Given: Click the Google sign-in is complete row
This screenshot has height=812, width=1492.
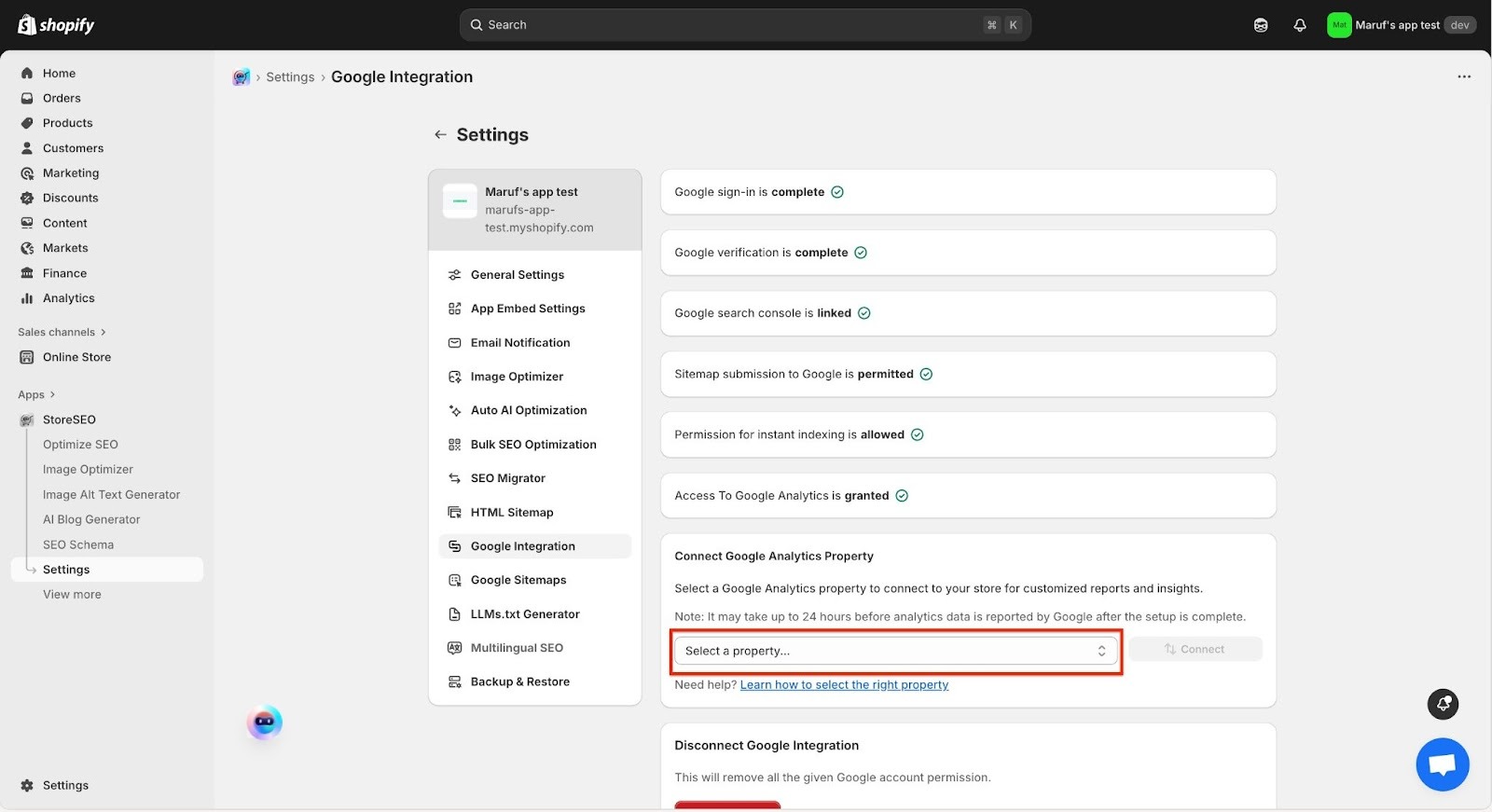Looking at the screenshot, I should [968, 192].
